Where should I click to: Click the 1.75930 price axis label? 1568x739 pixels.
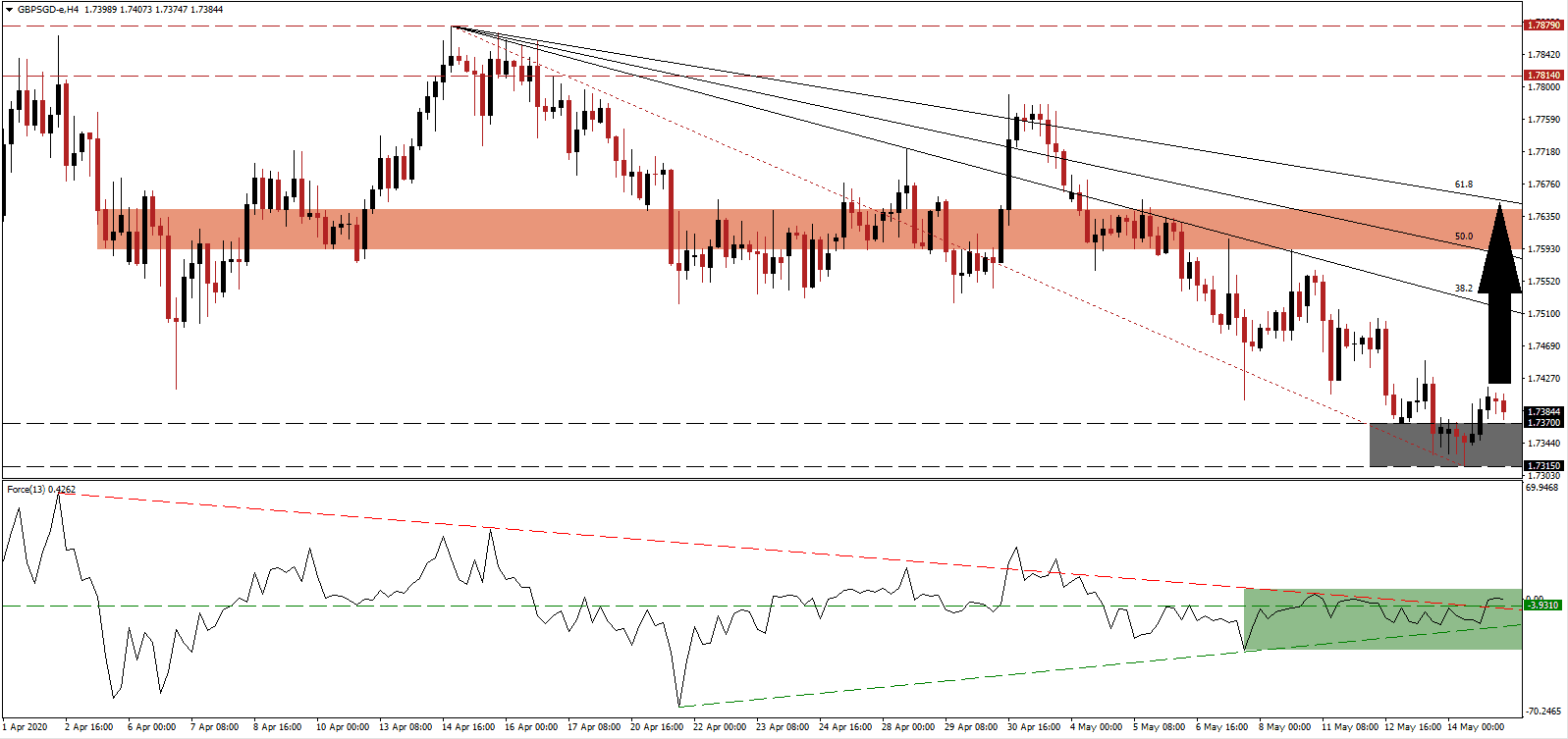point(1543,249)
